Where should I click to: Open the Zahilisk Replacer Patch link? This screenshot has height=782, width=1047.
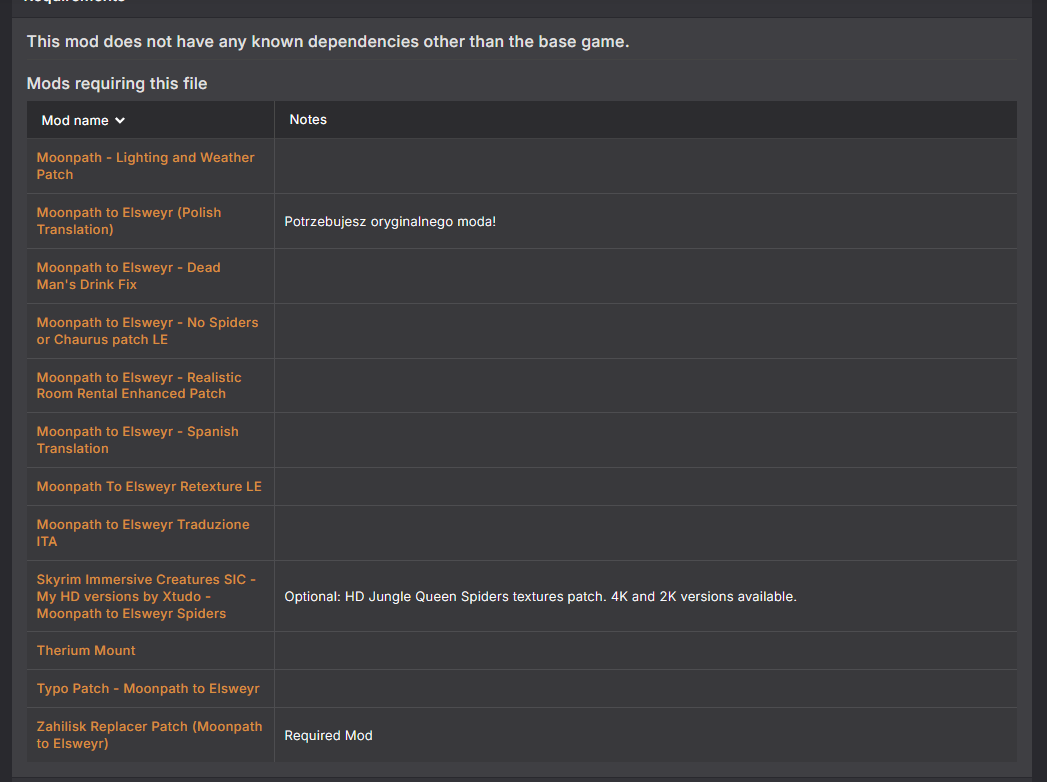click(150, 735)
